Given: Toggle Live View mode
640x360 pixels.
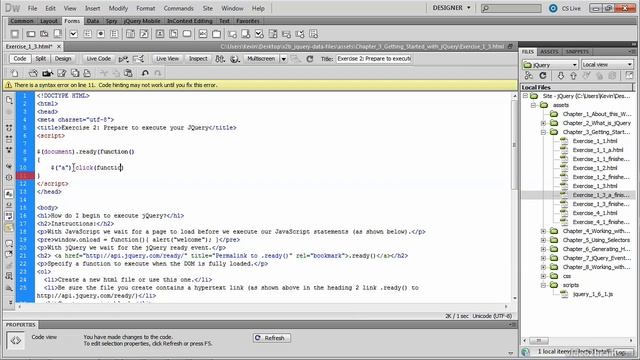Looking at the screenshot, I should [x=167, y=59].
